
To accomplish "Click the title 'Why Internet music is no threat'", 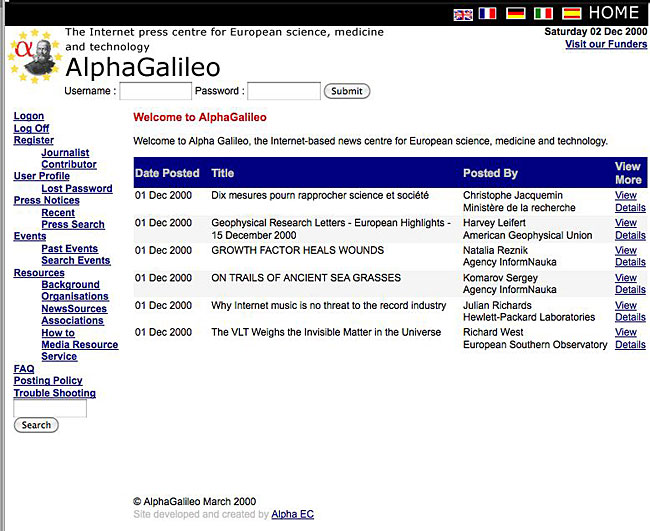I will (x=329, y=306).
